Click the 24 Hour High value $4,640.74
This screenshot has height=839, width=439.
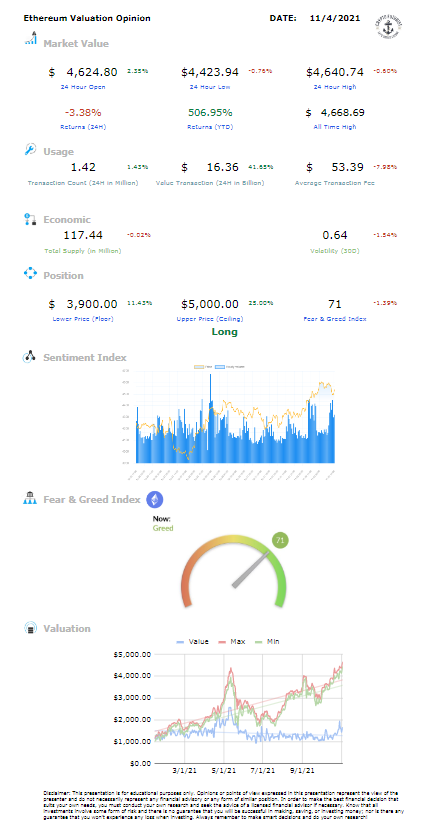click(335, 72)
